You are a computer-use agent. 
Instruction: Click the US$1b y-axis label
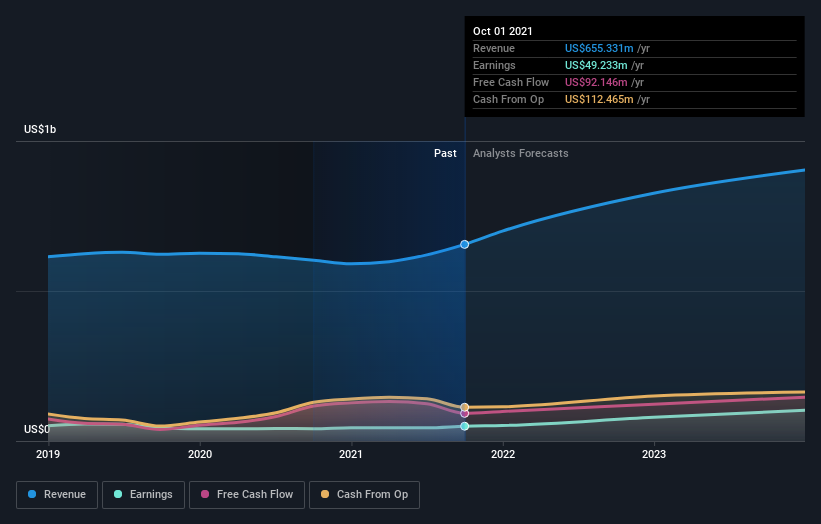(x=40, y=129)
